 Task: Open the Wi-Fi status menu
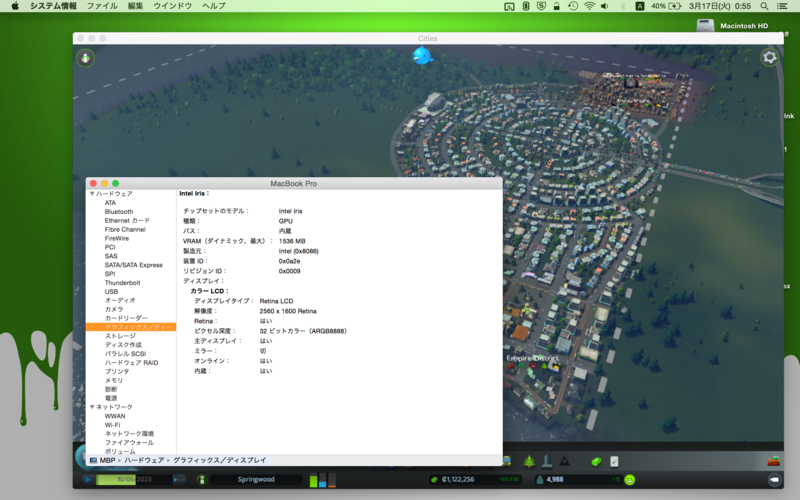click(589, 6)
